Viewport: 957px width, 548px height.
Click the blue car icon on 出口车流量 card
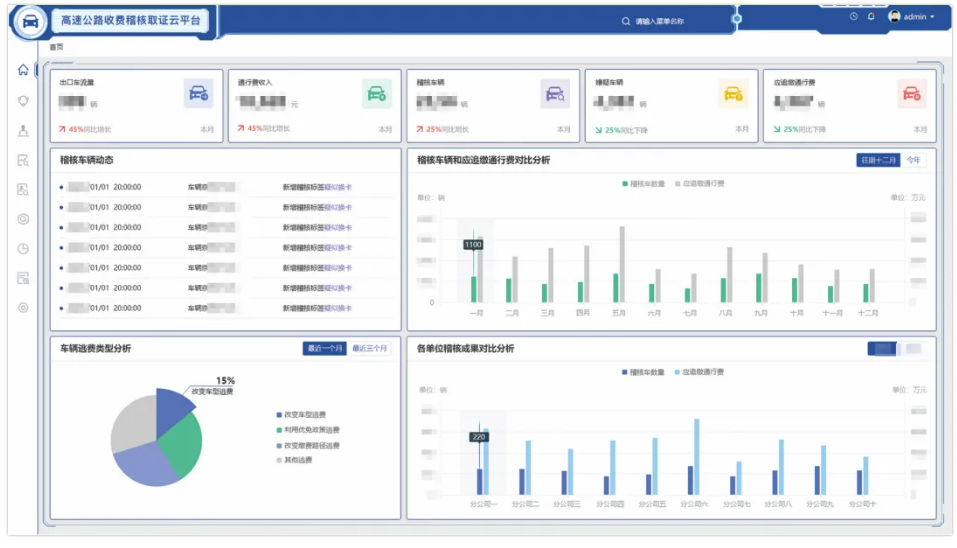coord(198,94)
